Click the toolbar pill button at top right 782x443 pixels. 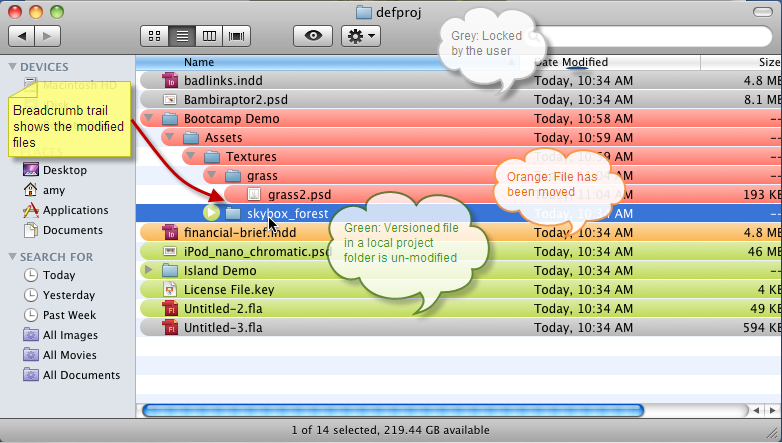click(762, 11)
